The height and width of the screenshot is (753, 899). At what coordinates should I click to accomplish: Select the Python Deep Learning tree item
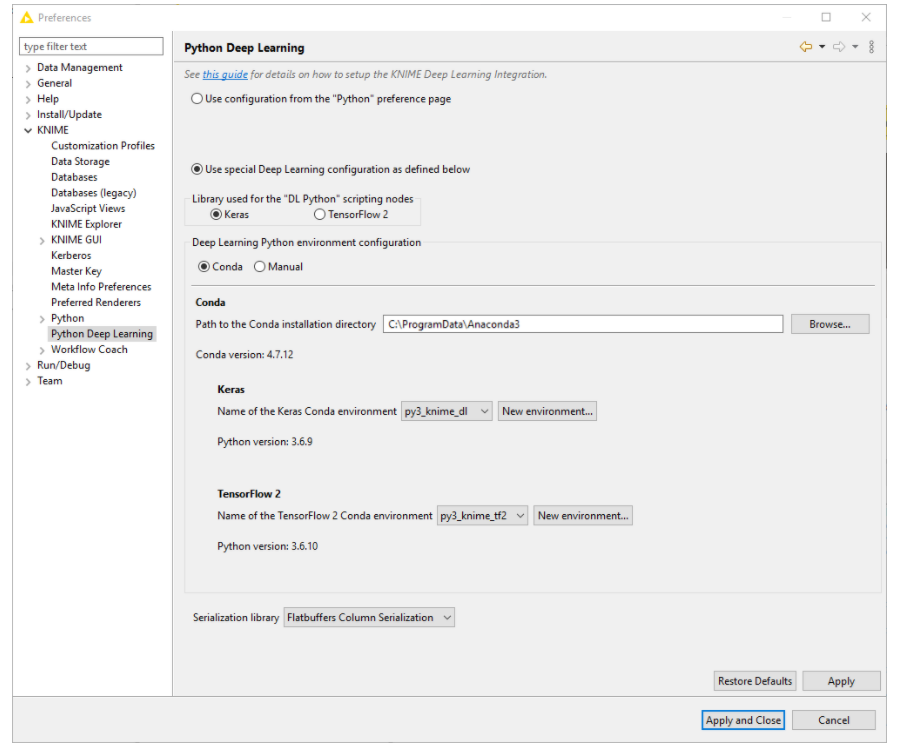(102, 334)
